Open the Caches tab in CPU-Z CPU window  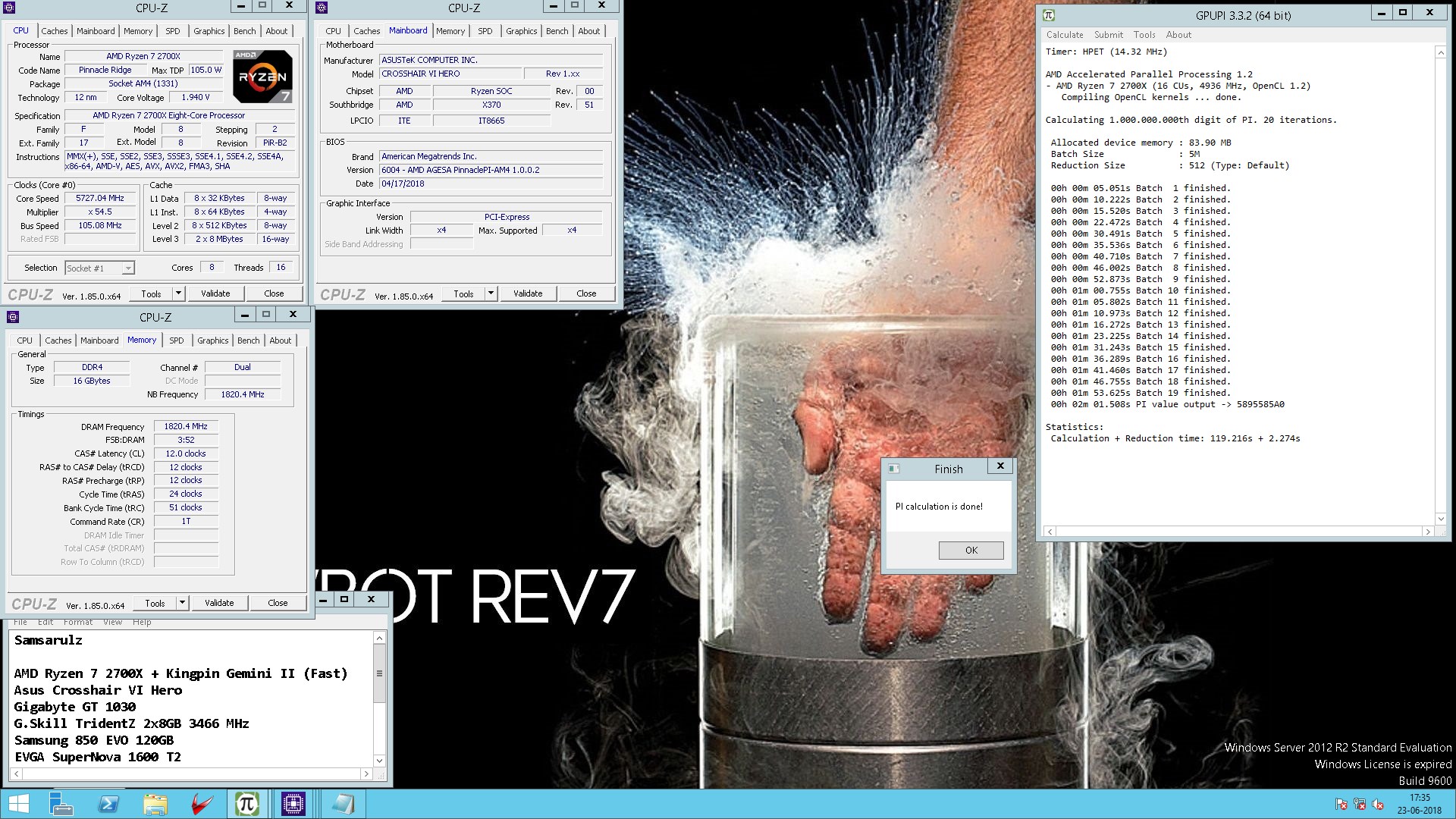coord(55,31)
